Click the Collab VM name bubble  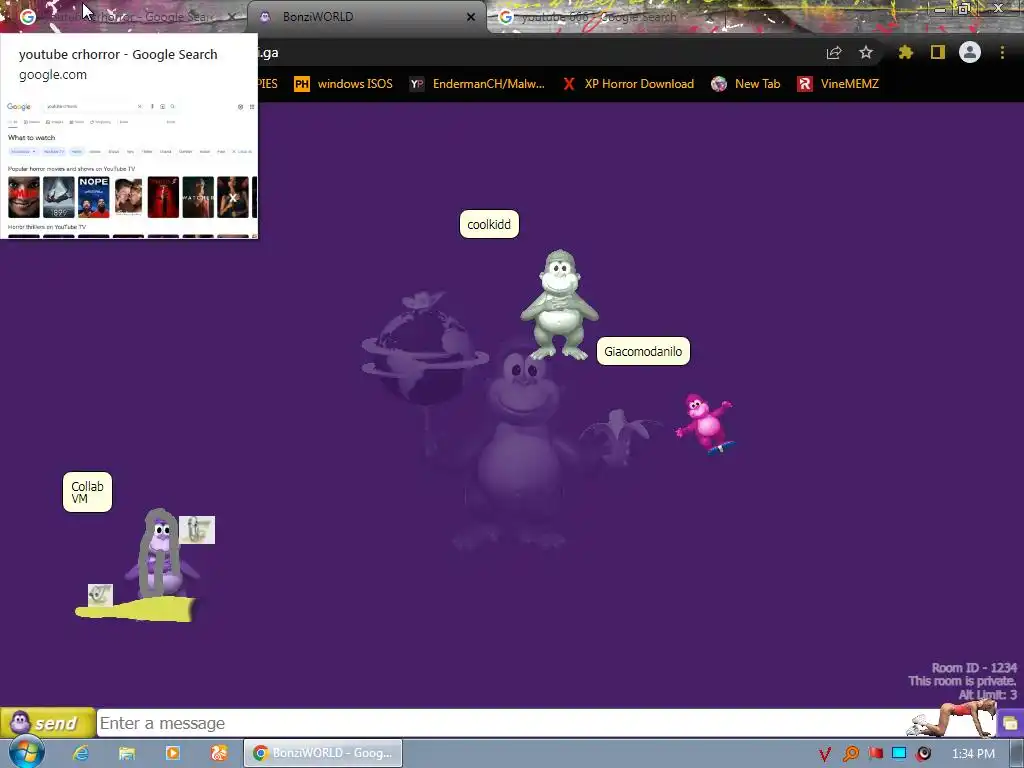pyautogui.click(x=88, y=492)
